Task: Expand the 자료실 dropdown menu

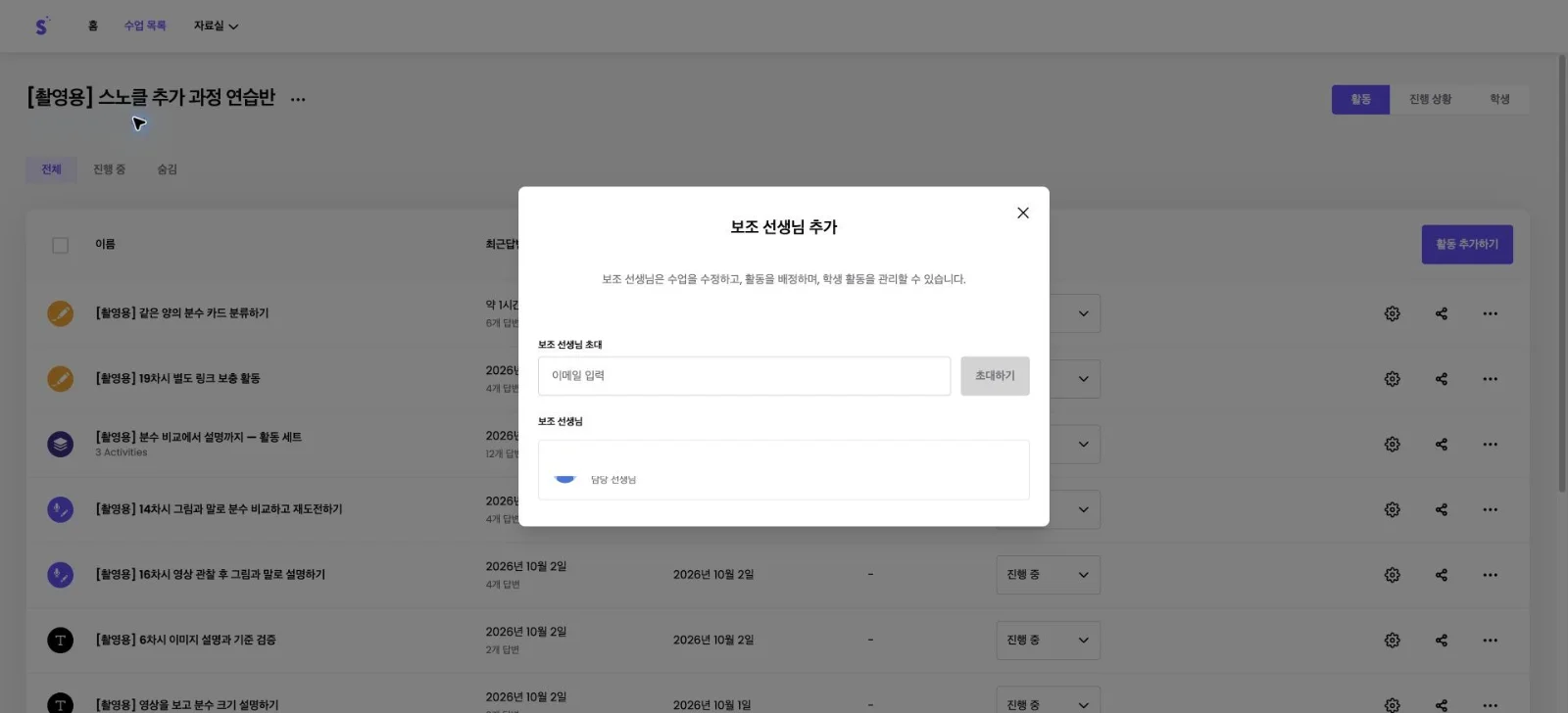Action: (216, 26)
